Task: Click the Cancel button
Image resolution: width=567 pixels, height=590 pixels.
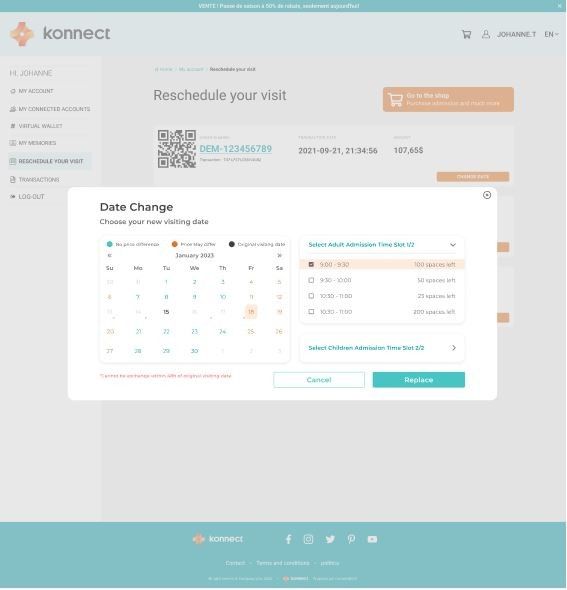Action: [319, 380]
